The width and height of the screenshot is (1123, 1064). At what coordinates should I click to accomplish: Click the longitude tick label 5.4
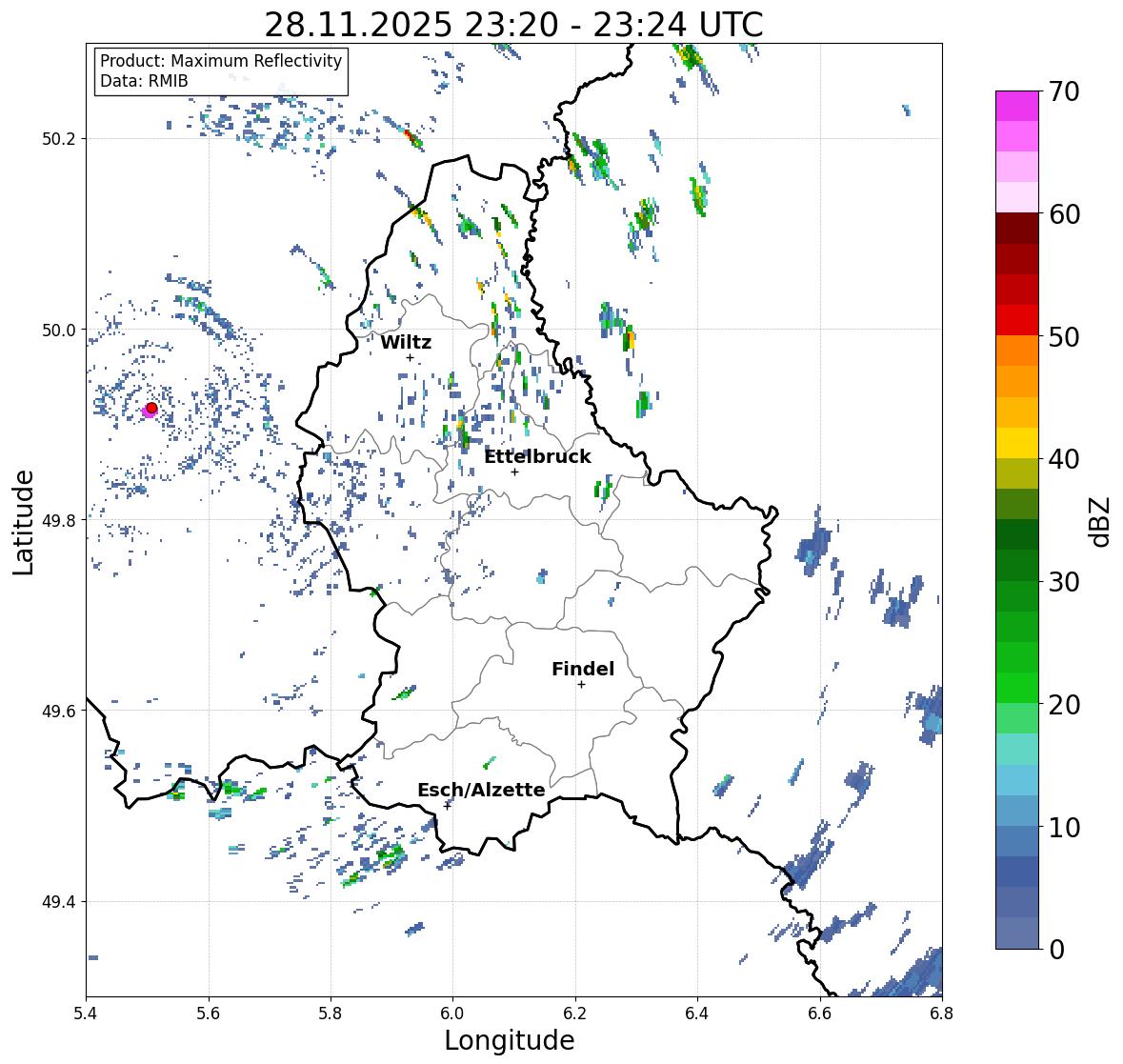point(86,1013)
